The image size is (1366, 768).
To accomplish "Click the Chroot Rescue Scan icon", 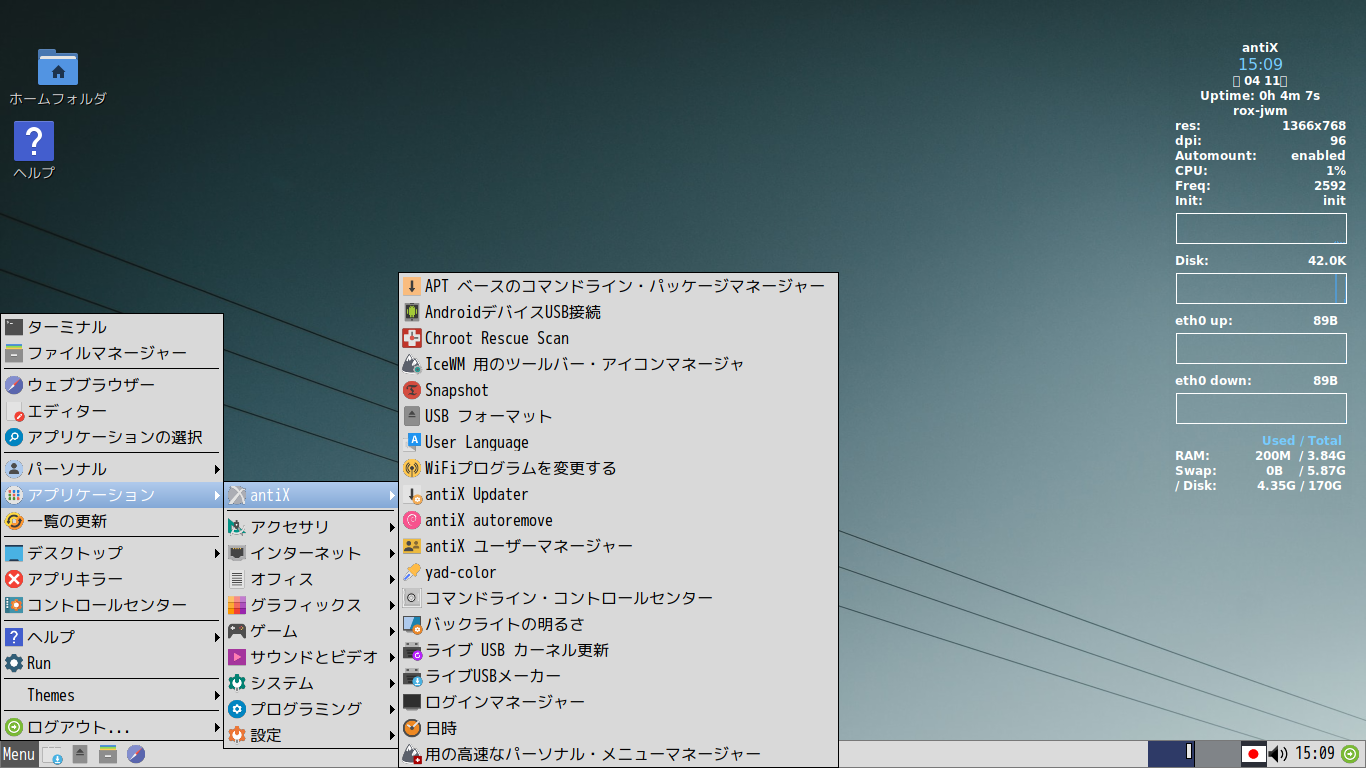I will pos(412,338).
